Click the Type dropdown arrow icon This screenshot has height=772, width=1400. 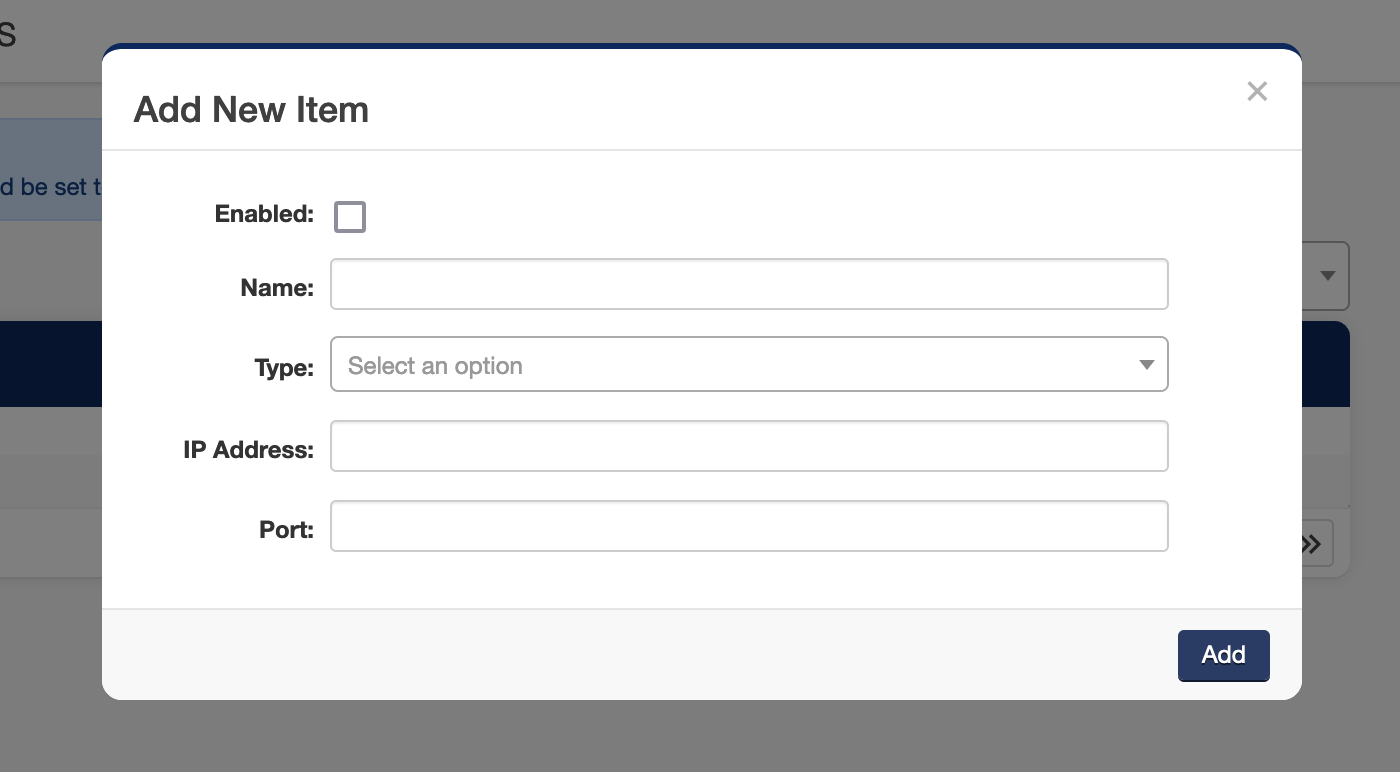pyautogui.click(x=1147, y=365)
